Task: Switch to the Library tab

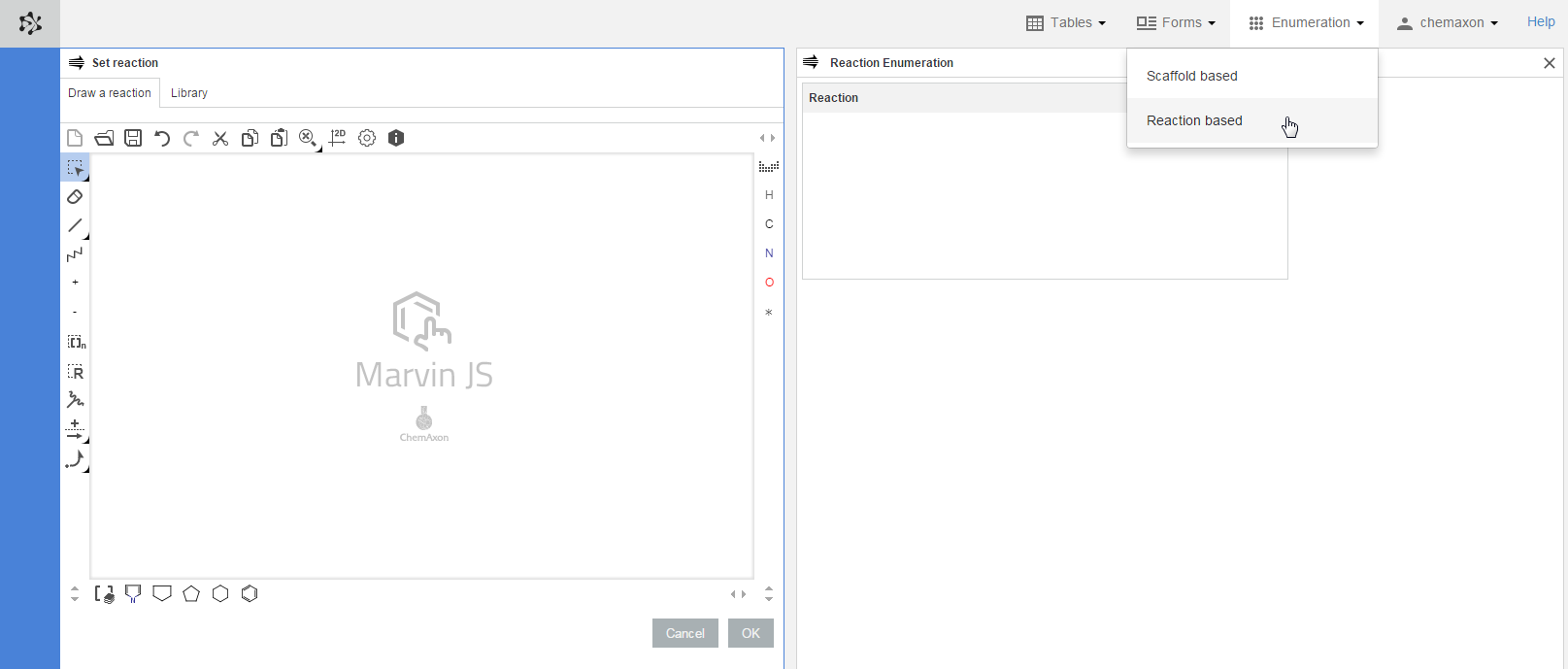Action: (189, 93)
